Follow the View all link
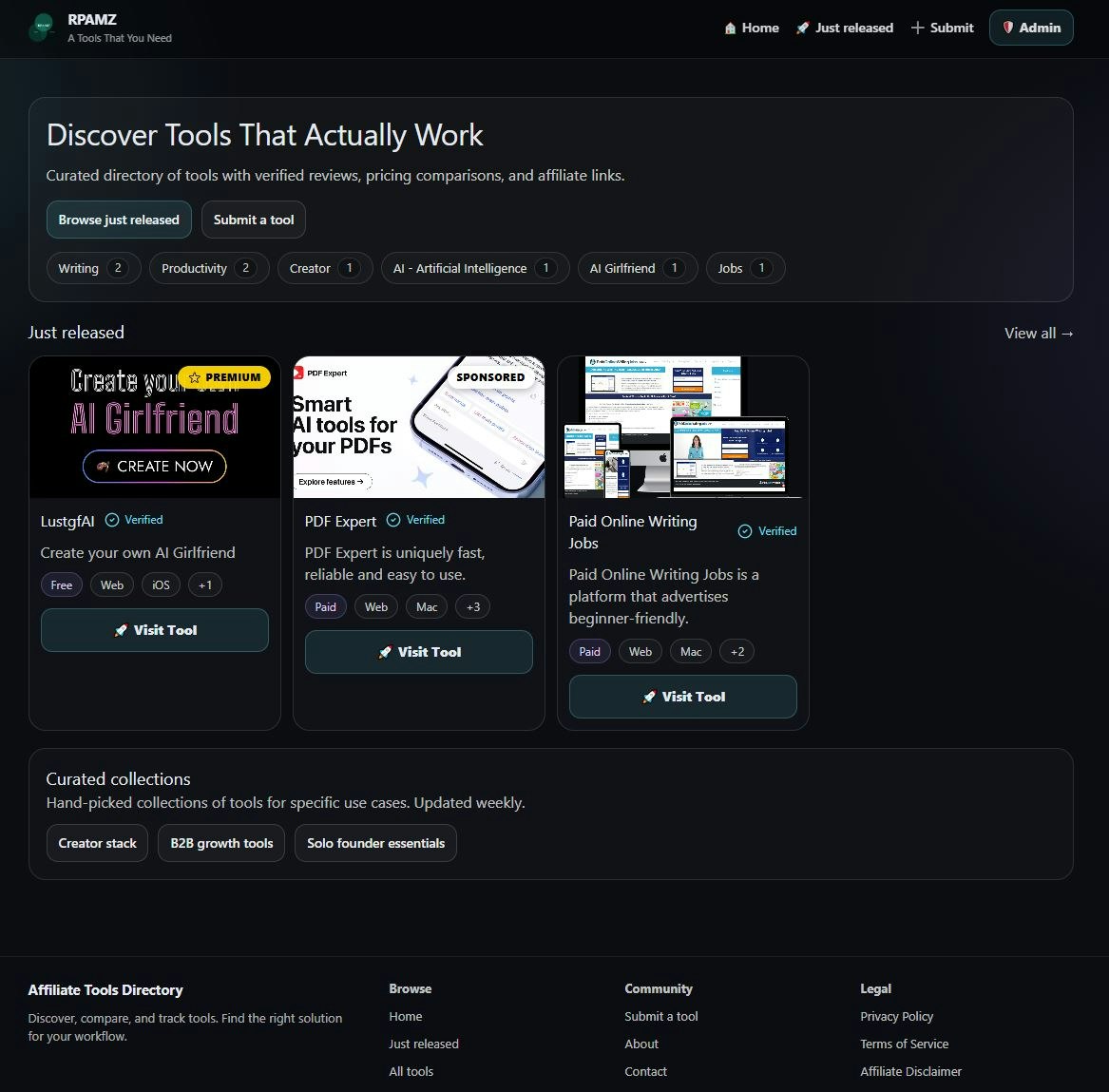This screenshot has width=1109, height=1092. 1039,334
